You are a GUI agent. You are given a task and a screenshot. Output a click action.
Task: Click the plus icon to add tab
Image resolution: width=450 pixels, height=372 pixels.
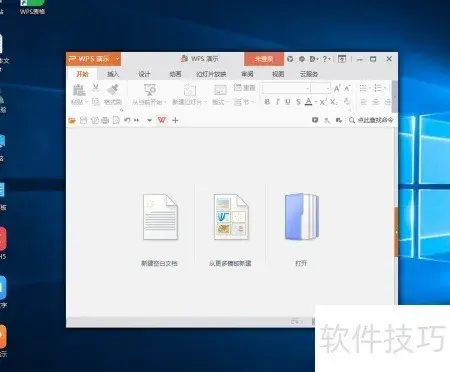coord(175,120)
